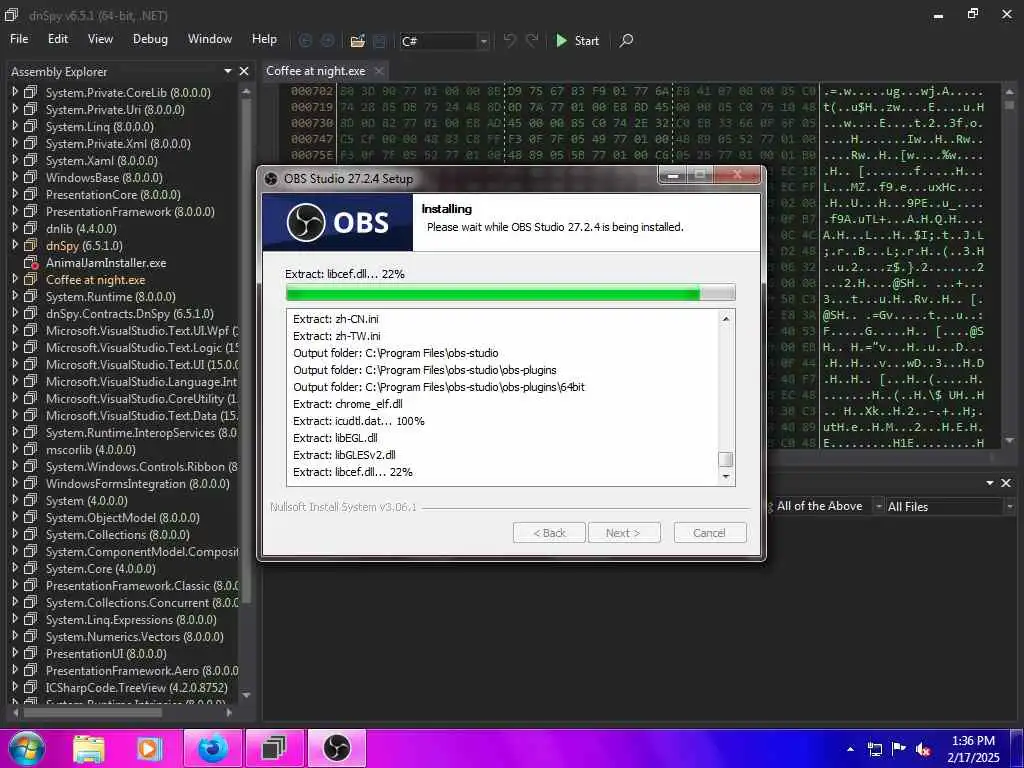Click the Undo toolbar icon

pos(509,40)
